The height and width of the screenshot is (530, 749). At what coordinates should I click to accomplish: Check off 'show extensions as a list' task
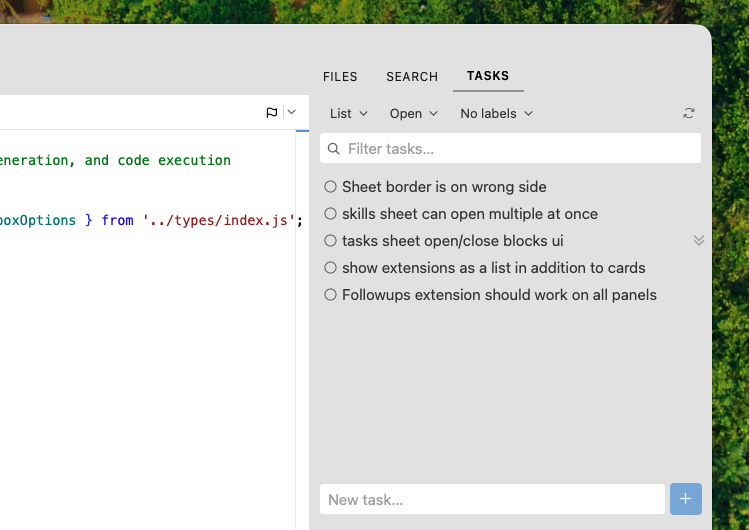coord(330,267)
